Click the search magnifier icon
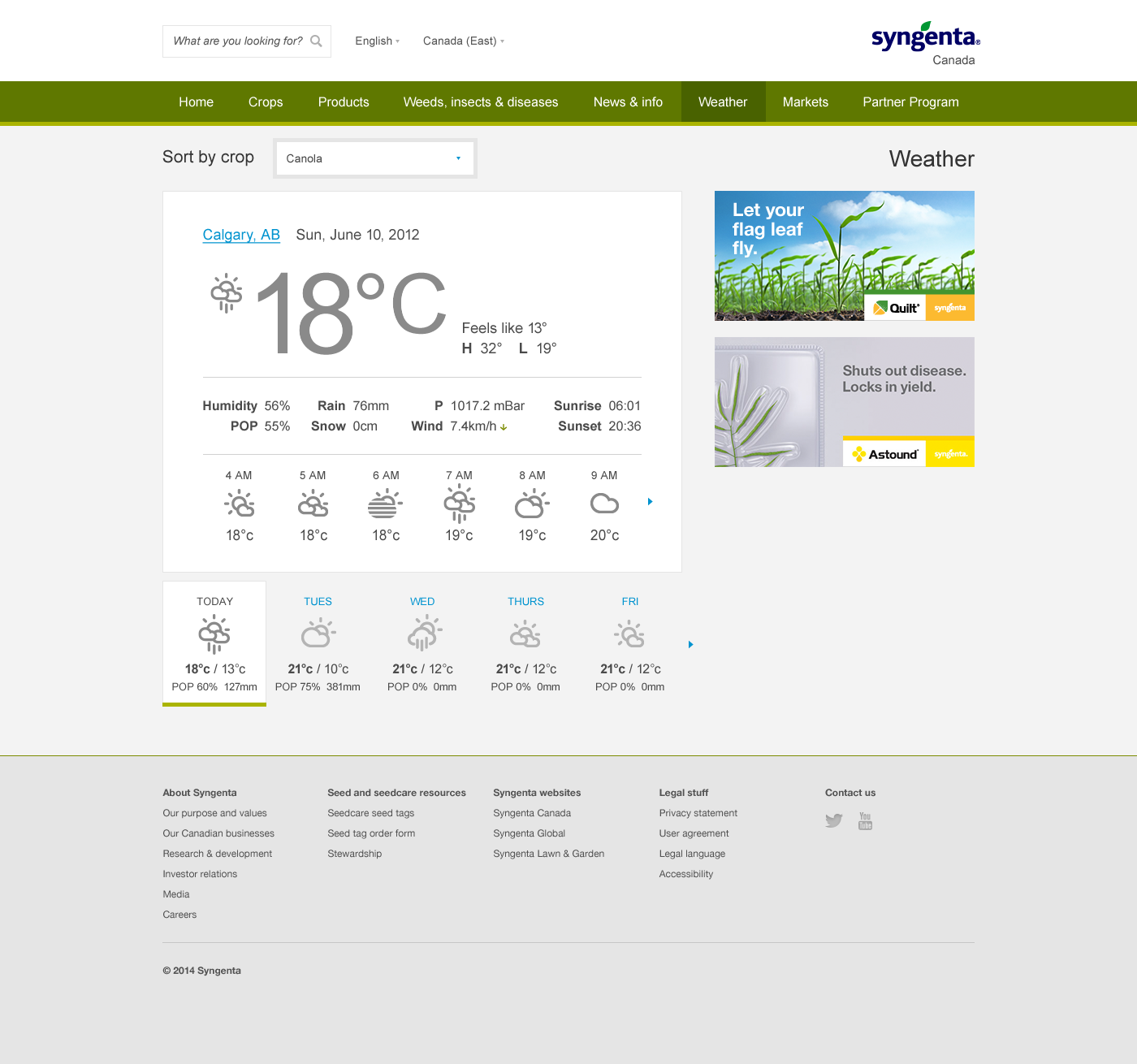Viewport: 1137px width, 1064px height. click(x=316, y=41)
